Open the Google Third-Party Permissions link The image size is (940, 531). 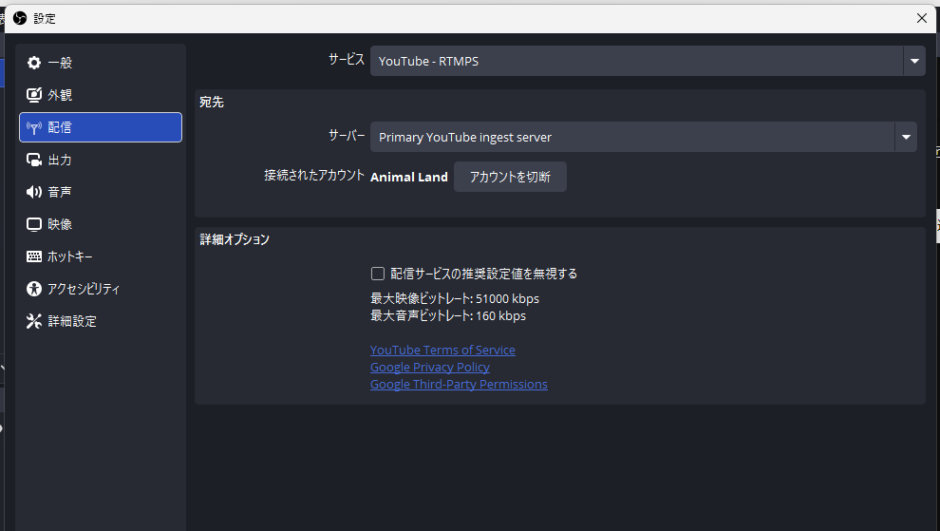coord(459,384)
